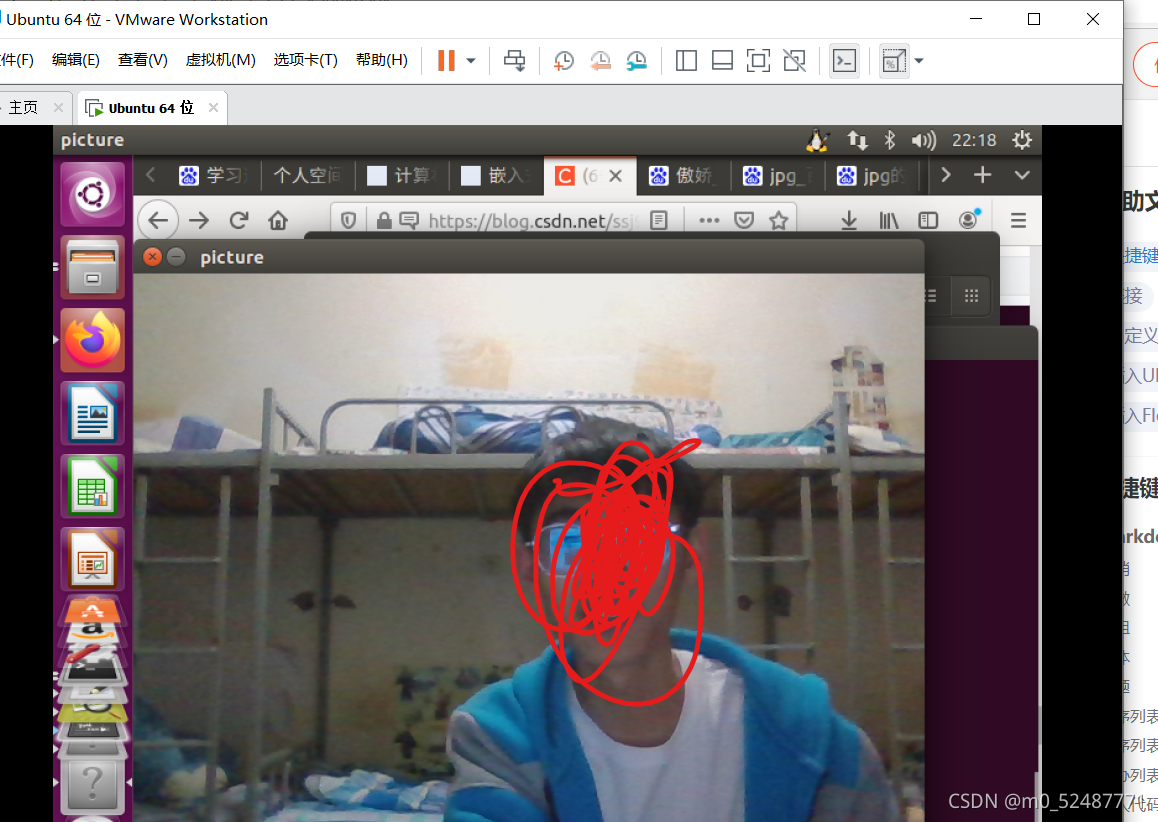
Task: Select the Ubuntu 64 位 VMware tab
Action: [x=151, y=108]
